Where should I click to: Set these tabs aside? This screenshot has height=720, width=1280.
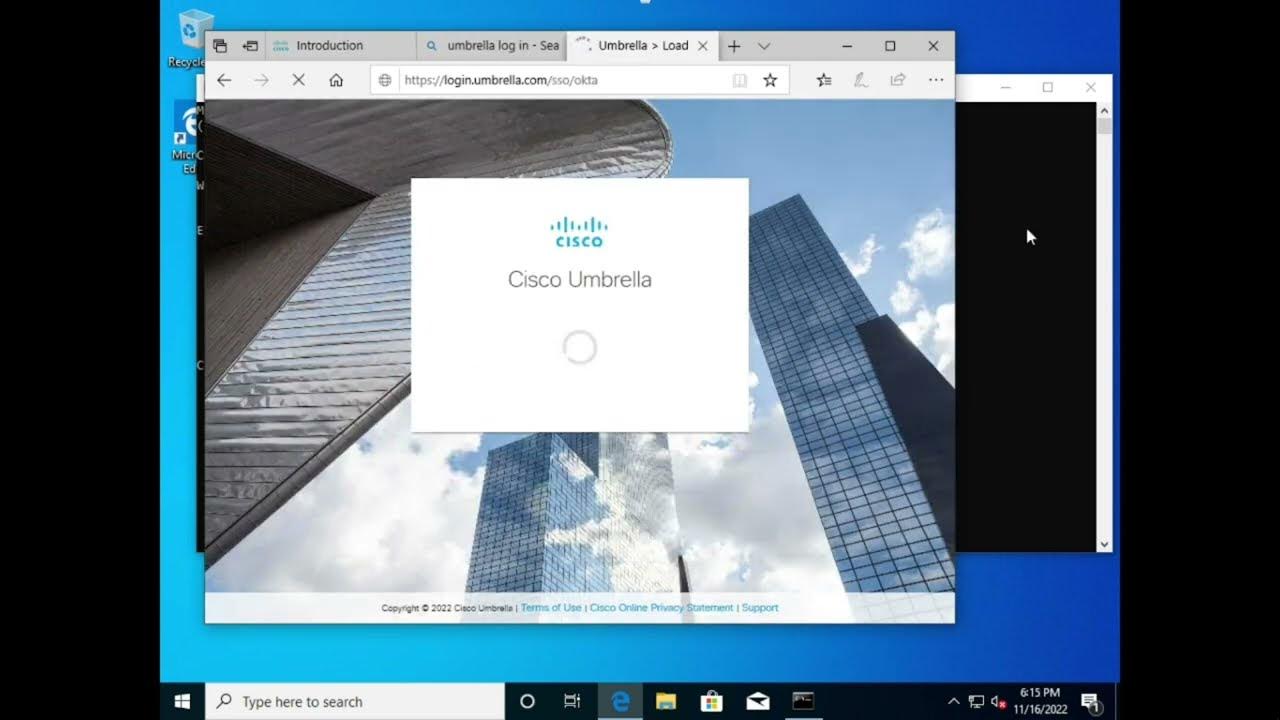[250, 46]
